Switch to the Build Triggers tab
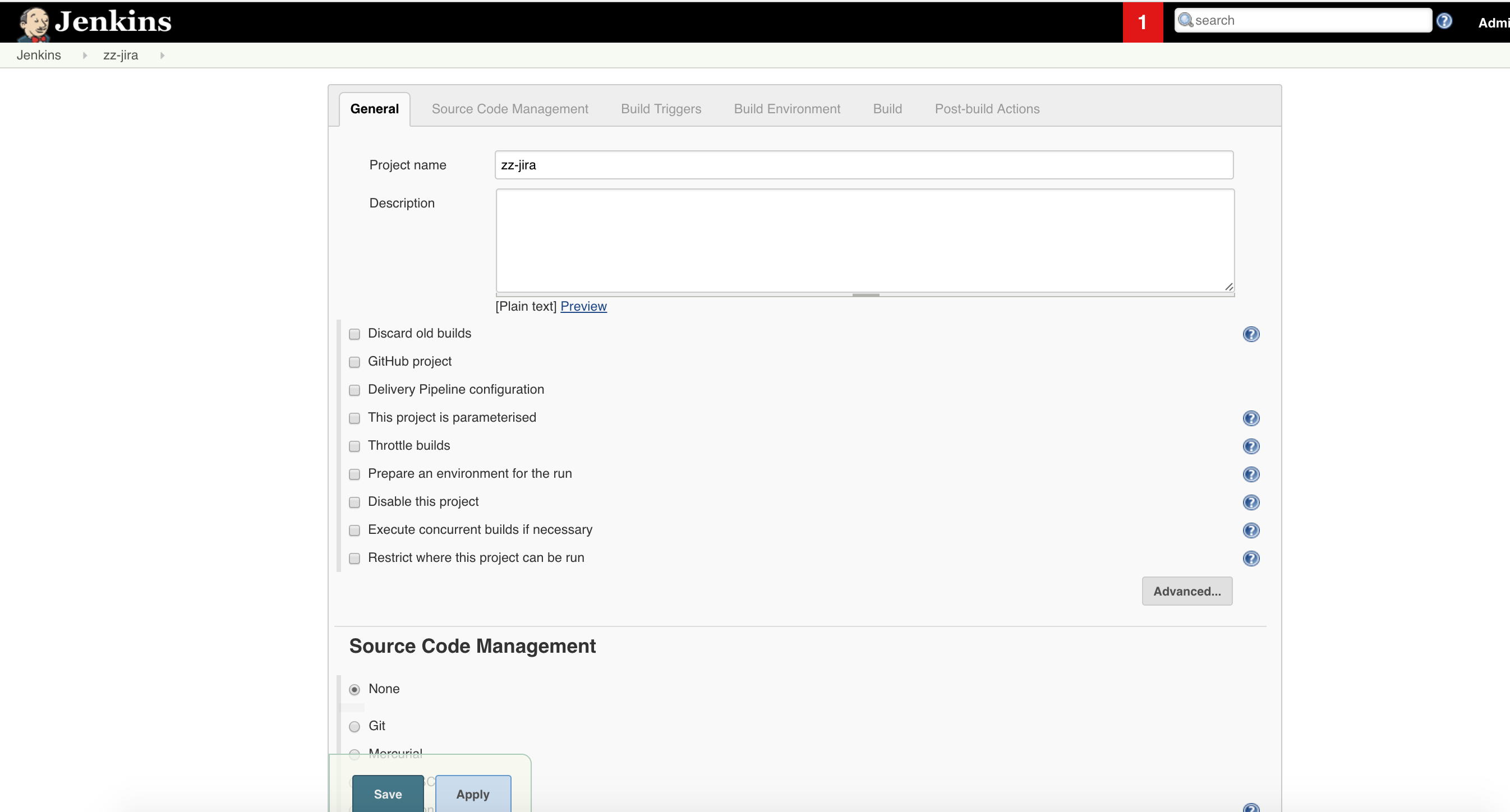Viewport: 1510px width, 812px height. point(661,109)
